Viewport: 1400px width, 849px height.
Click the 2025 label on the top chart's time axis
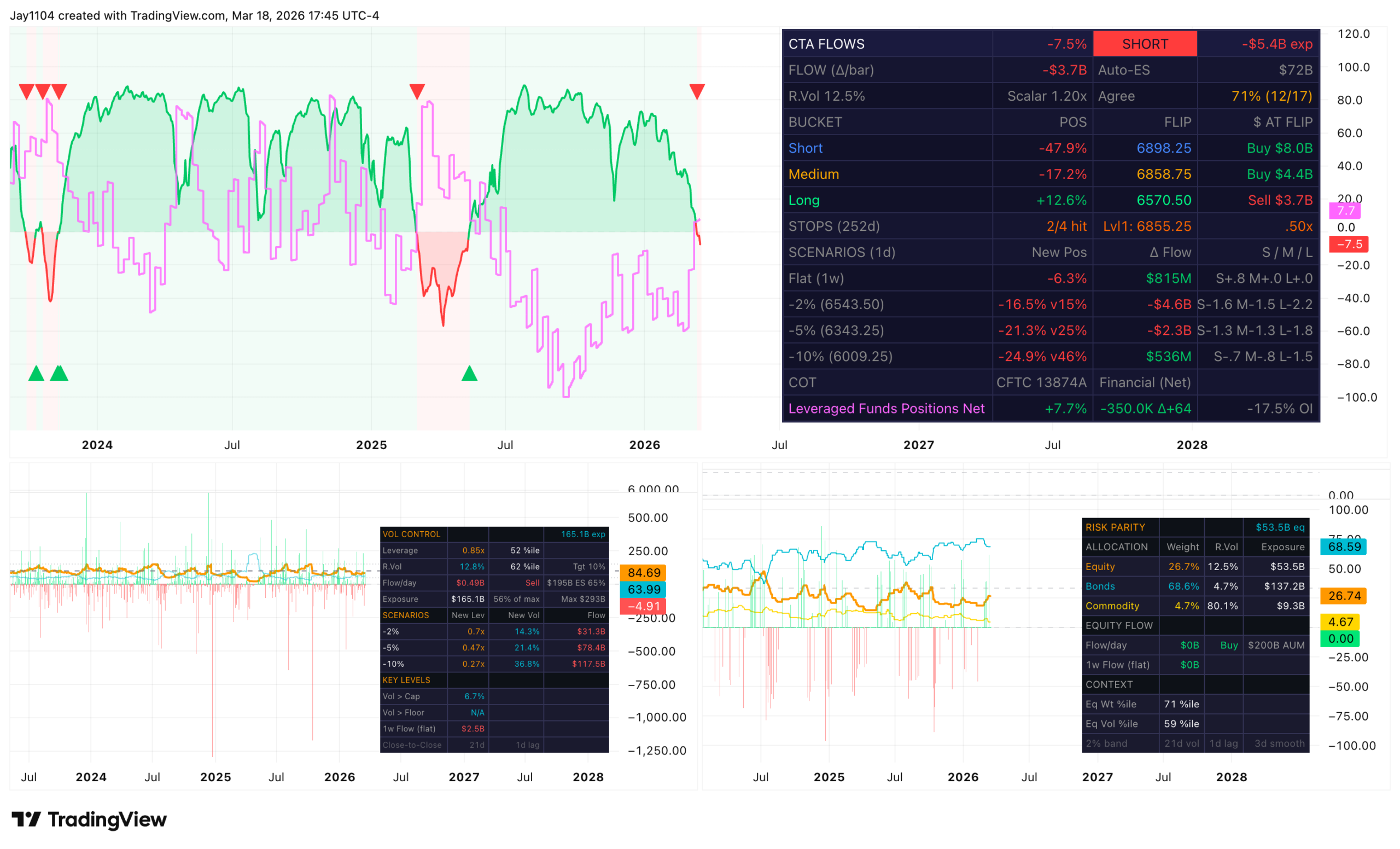371,445
